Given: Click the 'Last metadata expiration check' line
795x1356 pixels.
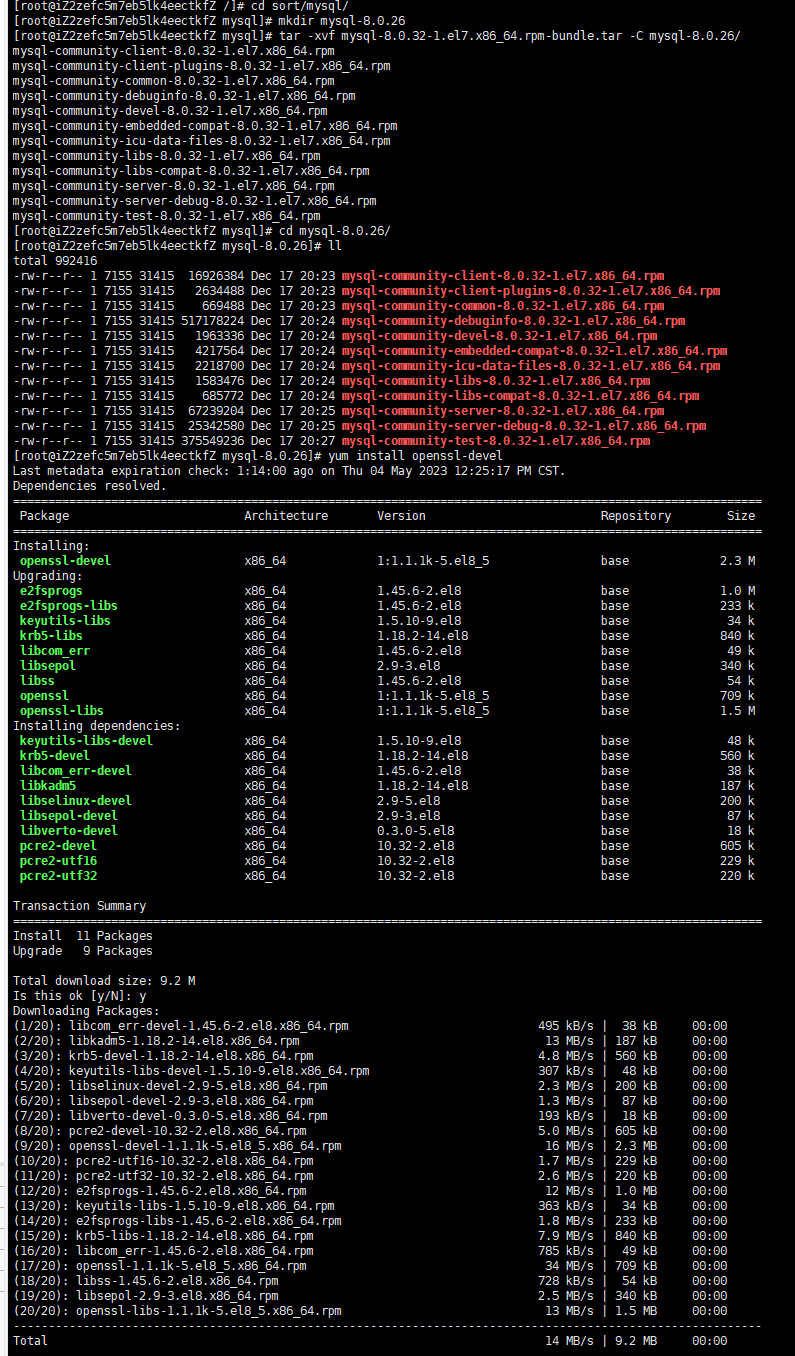Looking at the screenshot, I should tap(289, 471).
